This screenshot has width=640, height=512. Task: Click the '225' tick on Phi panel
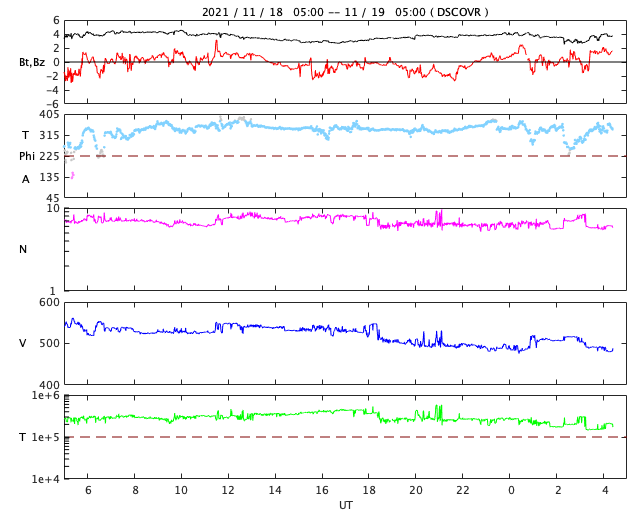[49, 156]
